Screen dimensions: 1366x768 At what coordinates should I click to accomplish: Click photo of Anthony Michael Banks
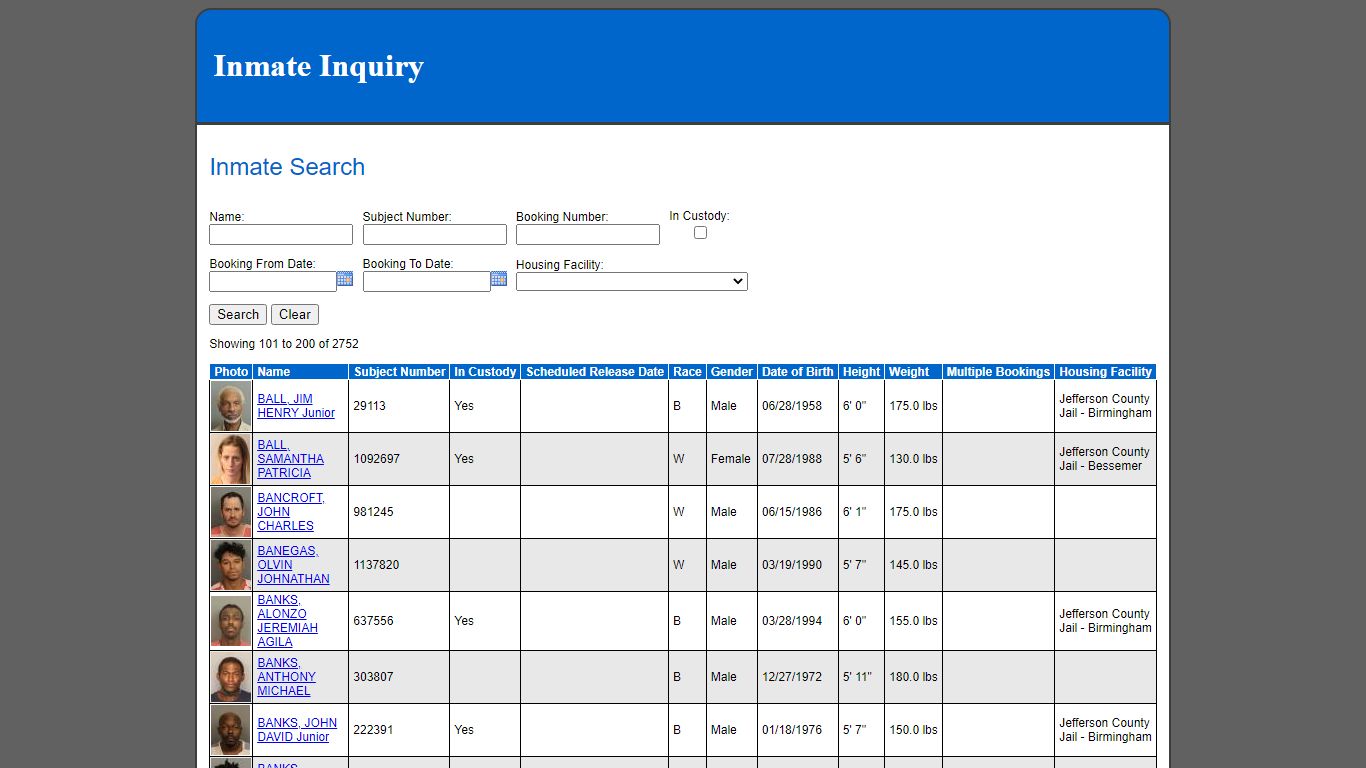click(x=231, y=677)
